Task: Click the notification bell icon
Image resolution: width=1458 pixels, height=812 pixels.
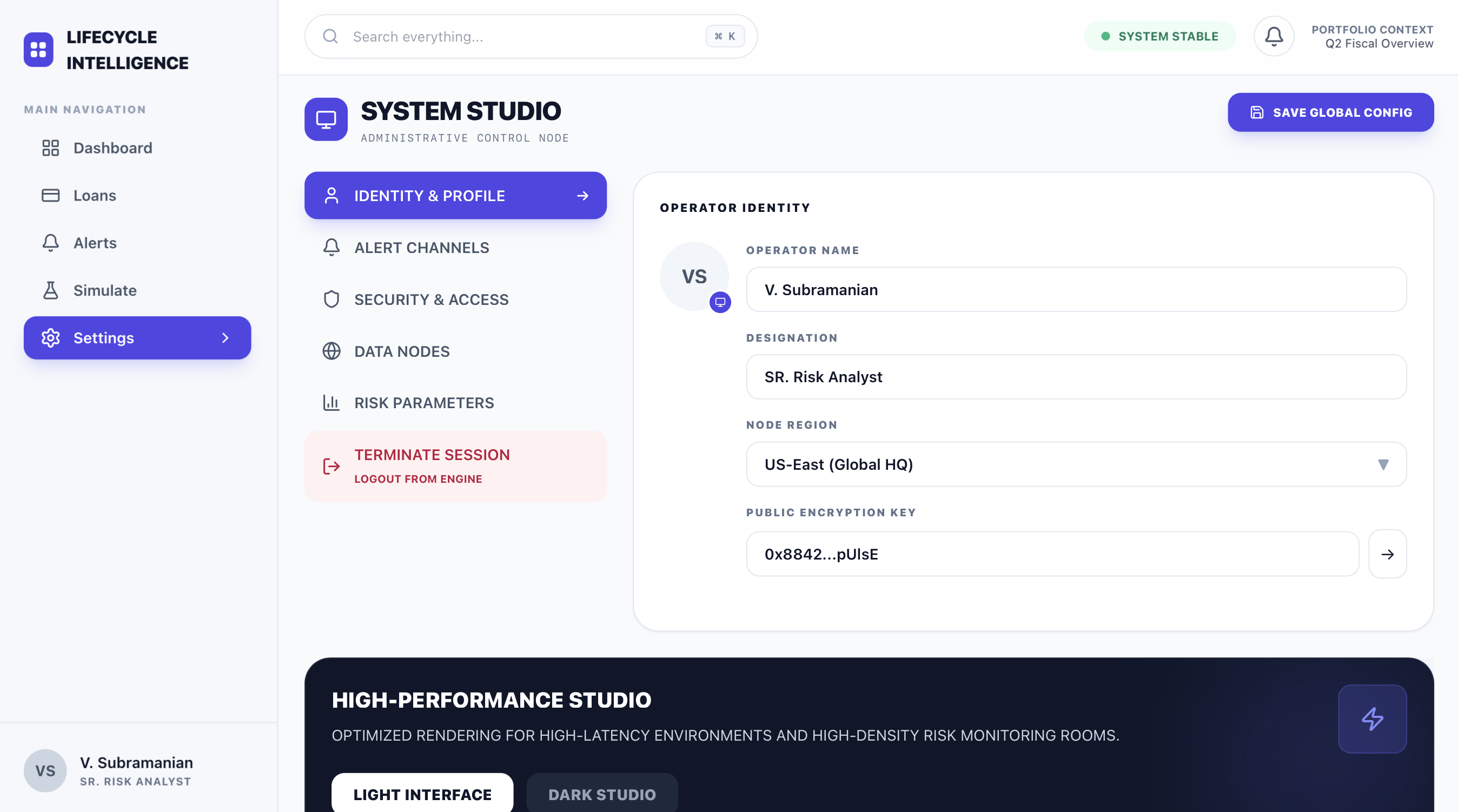Action: click(1274, 36)
